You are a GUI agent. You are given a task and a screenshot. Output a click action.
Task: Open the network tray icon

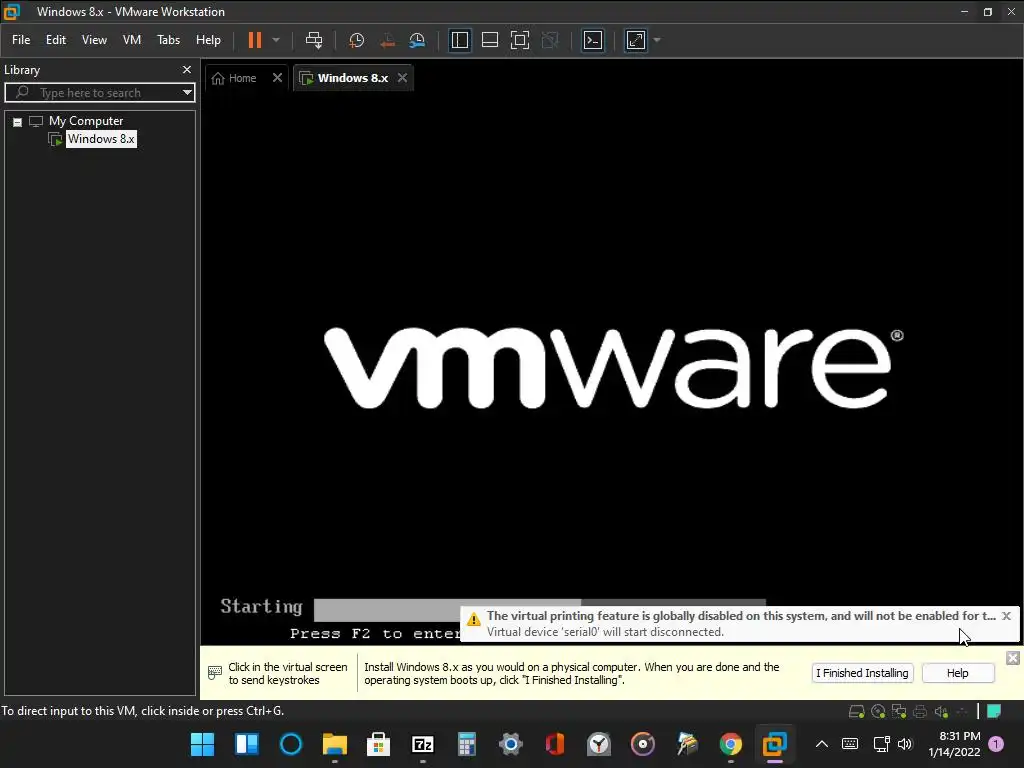(x=882, y=744)
